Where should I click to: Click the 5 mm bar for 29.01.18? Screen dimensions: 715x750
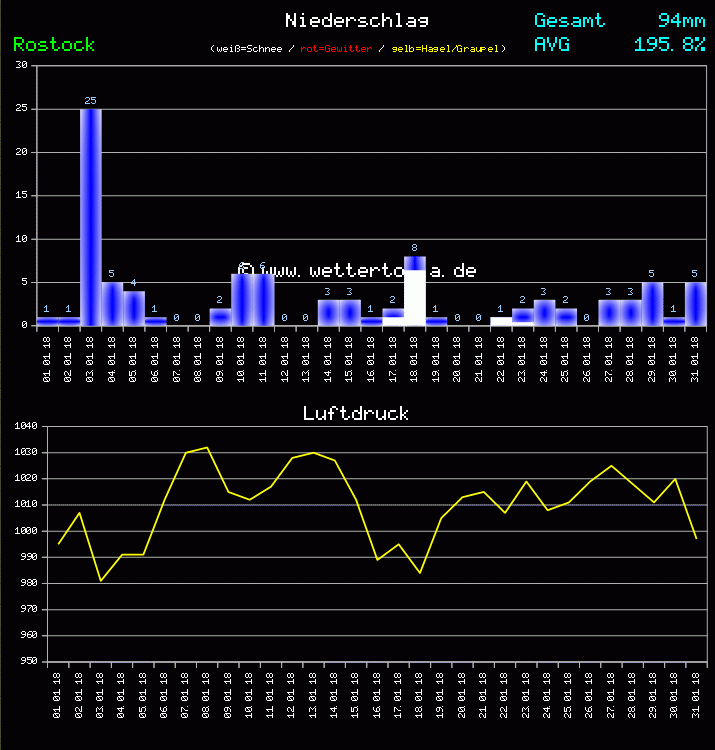[x=652, y=304]
